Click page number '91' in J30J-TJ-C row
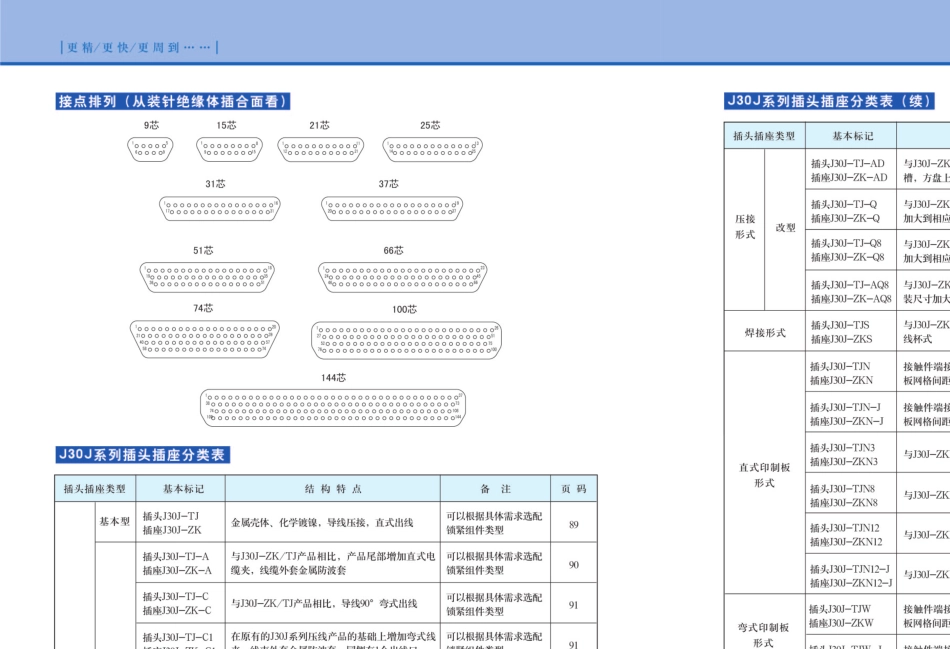The height and width of the screenshot is (649, 950). (573, 605)
